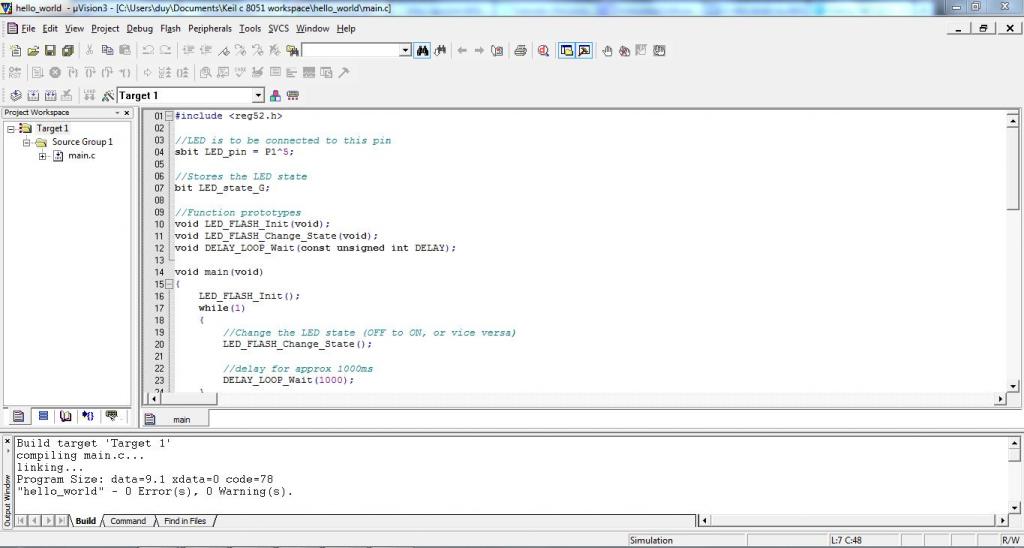Open the Flash menu
1024x548 pixels.
pyautogui.click(x=170, y=29)
